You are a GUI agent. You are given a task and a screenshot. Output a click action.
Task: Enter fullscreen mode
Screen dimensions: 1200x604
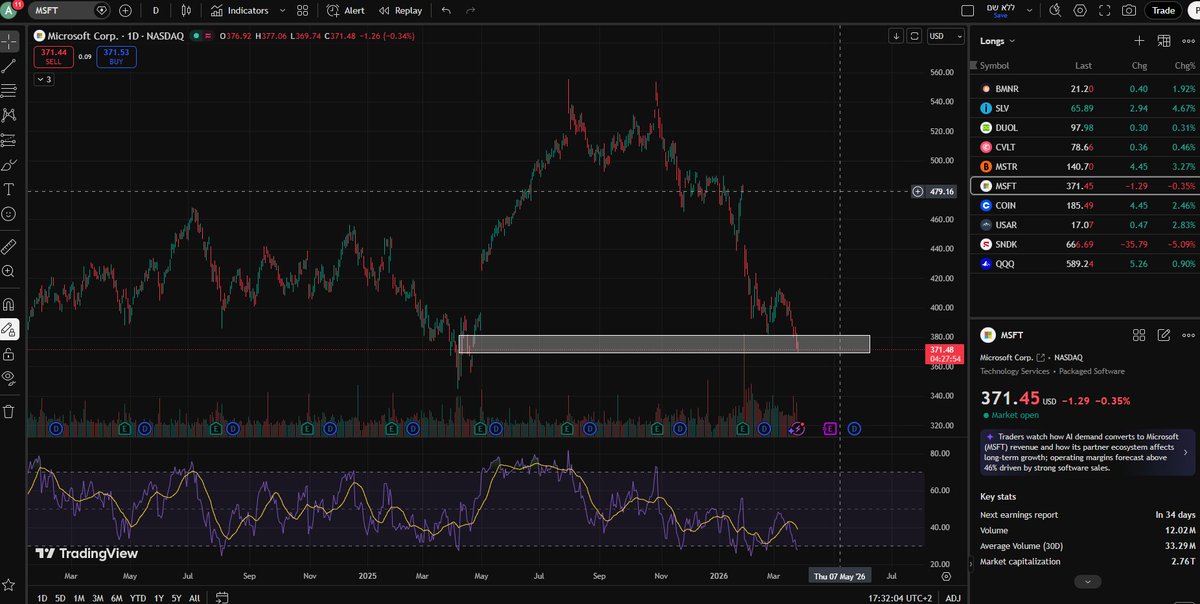click(1105, 10)
